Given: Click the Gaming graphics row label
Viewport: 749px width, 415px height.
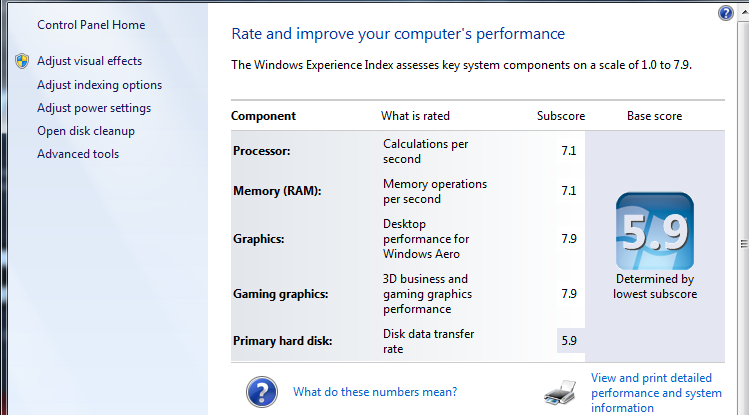Looking at the screenshot, I should 280,294.
